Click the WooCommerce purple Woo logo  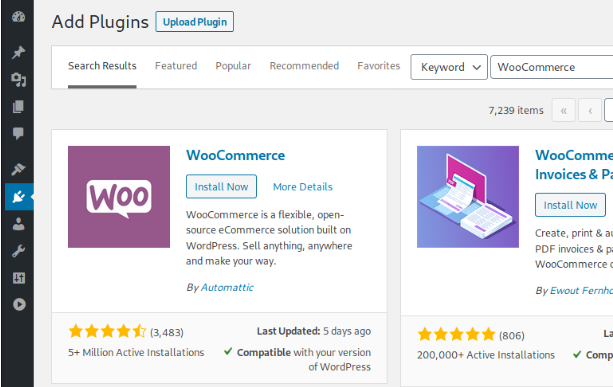click(x=119, y=197)
